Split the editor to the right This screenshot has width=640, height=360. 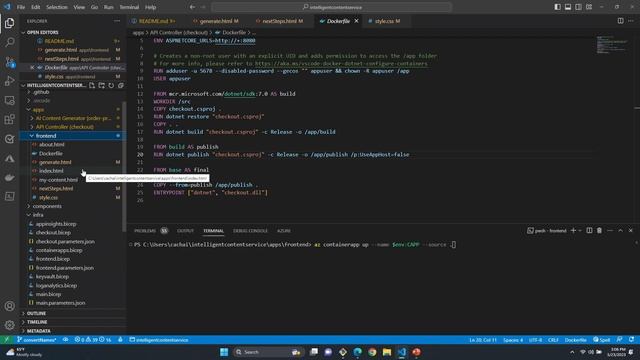pyautogui.click(x=620, y=21)
